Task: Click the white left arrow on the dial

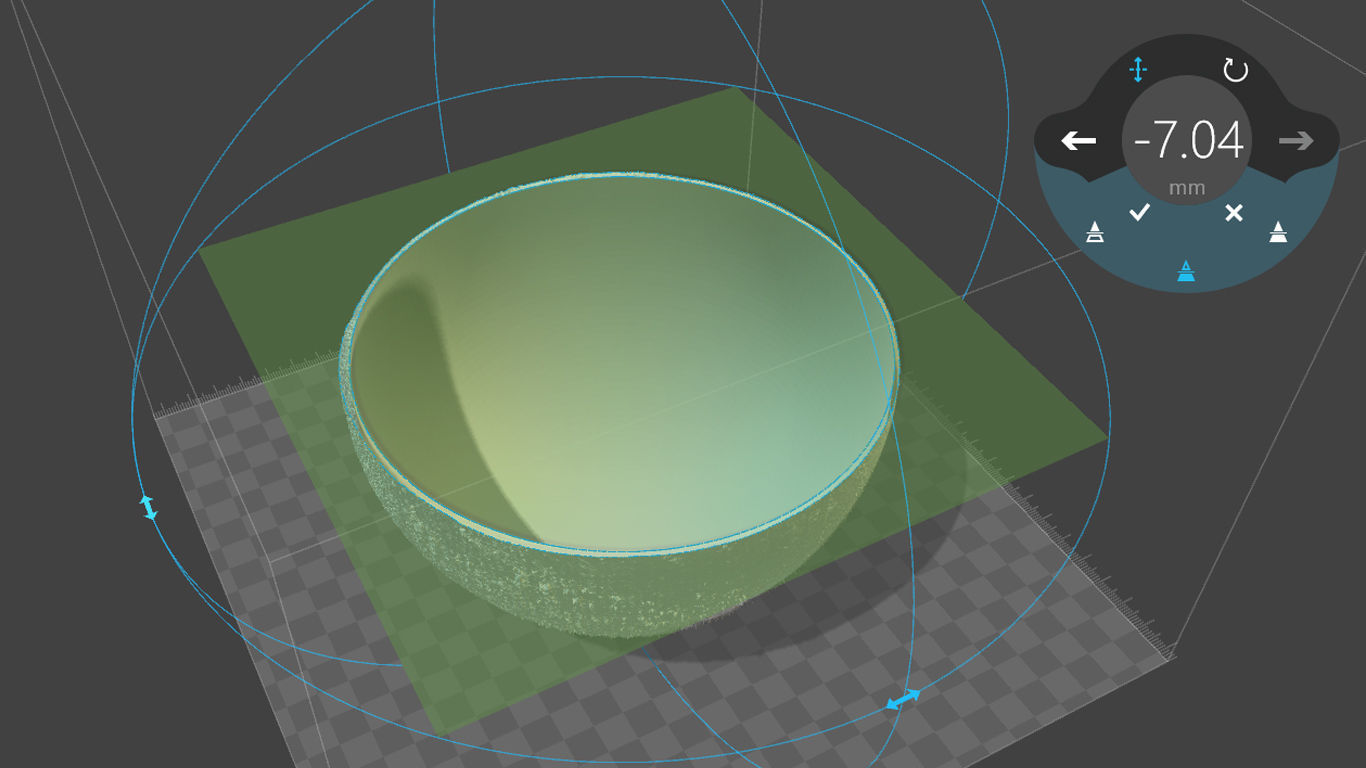Action: [1078, 141]
